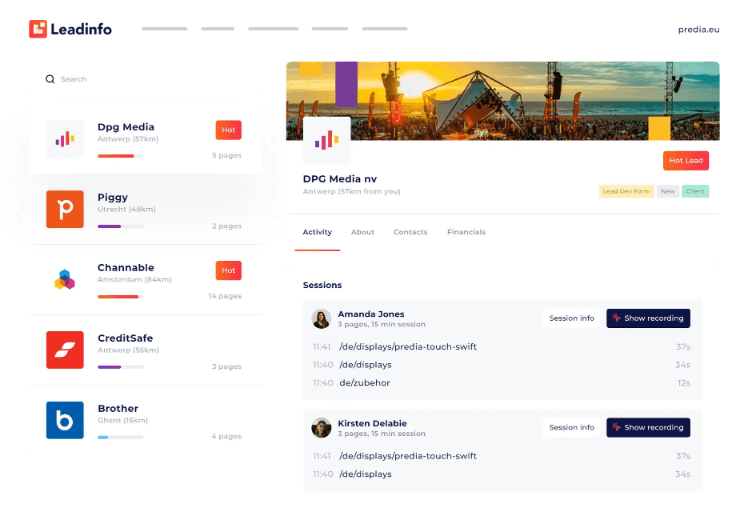Viewport: 741px width, 518px height.
Task: Click DPG Media nv profile logo
Action: click(x=327, y=140)
